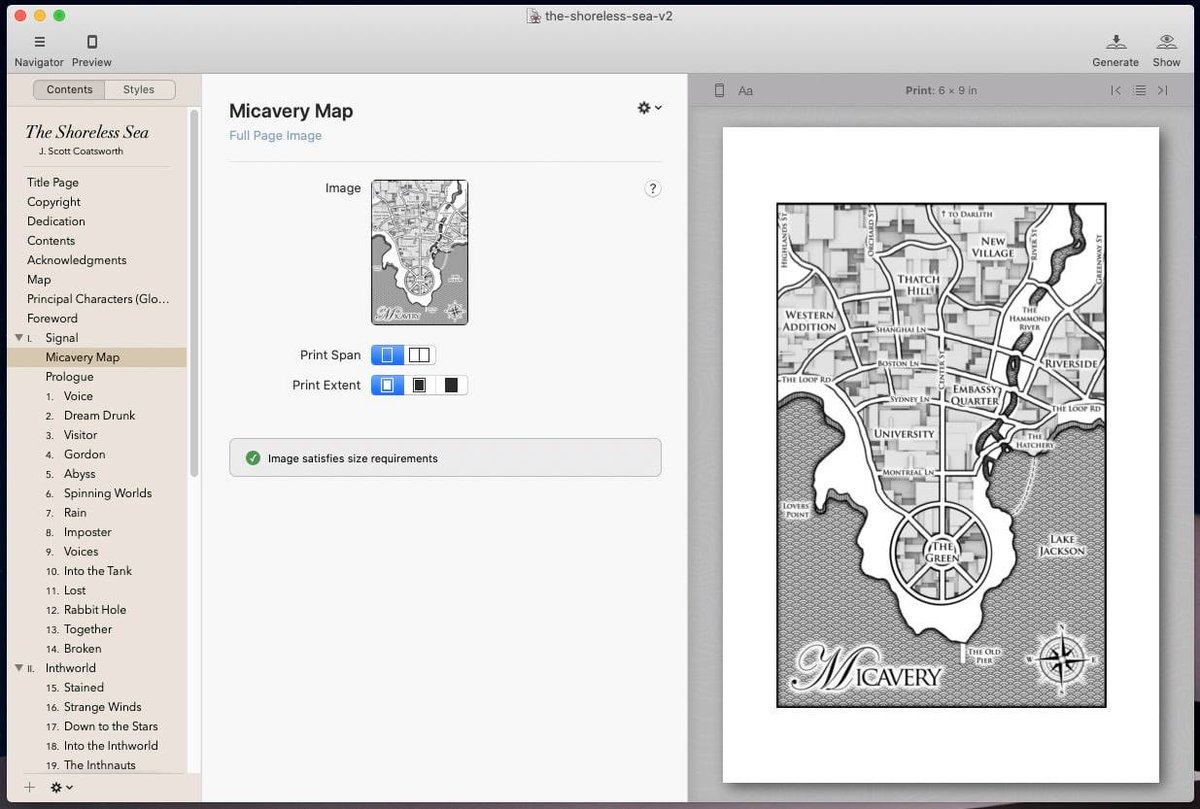Click the Show eye icon

[1167, 42]
